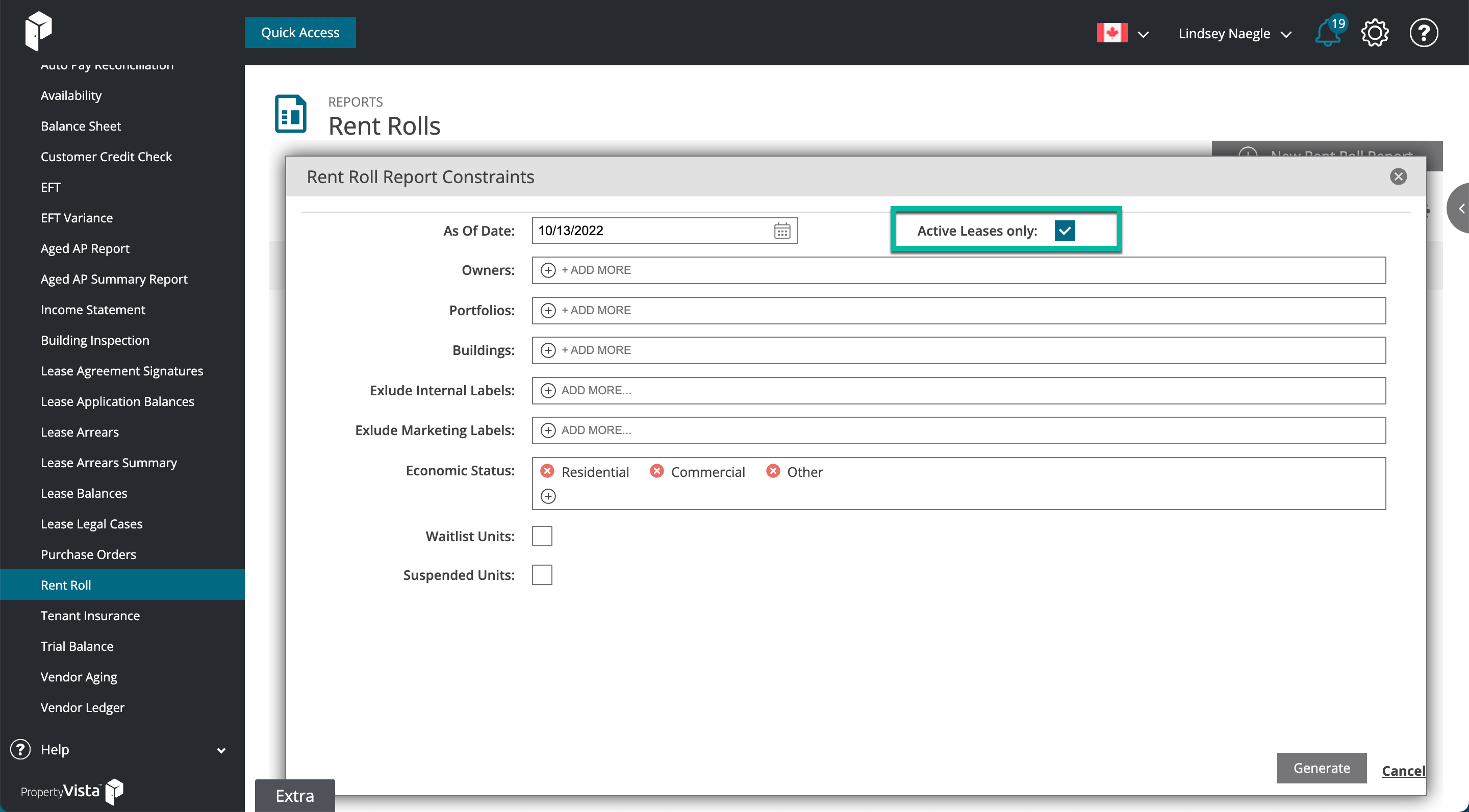This screenshot has height=812, width=1469.
Task: Open the Income Statement report
Action: coord(93,310)
